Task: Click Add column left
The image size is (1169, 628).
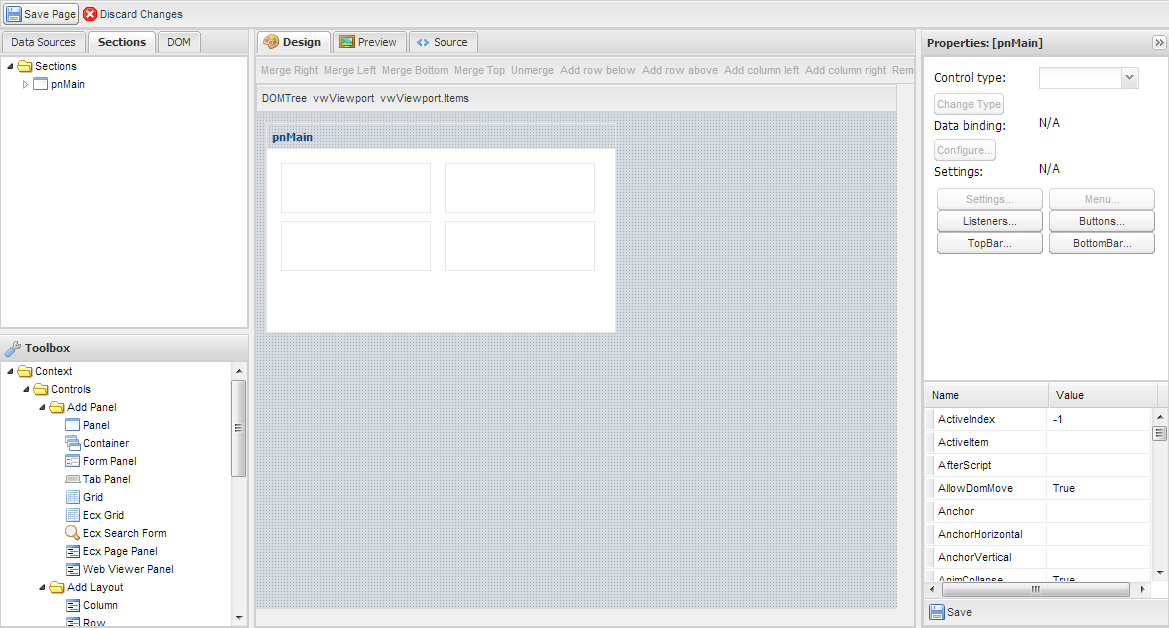Action: pyautogui.click(x=761, y=70)
